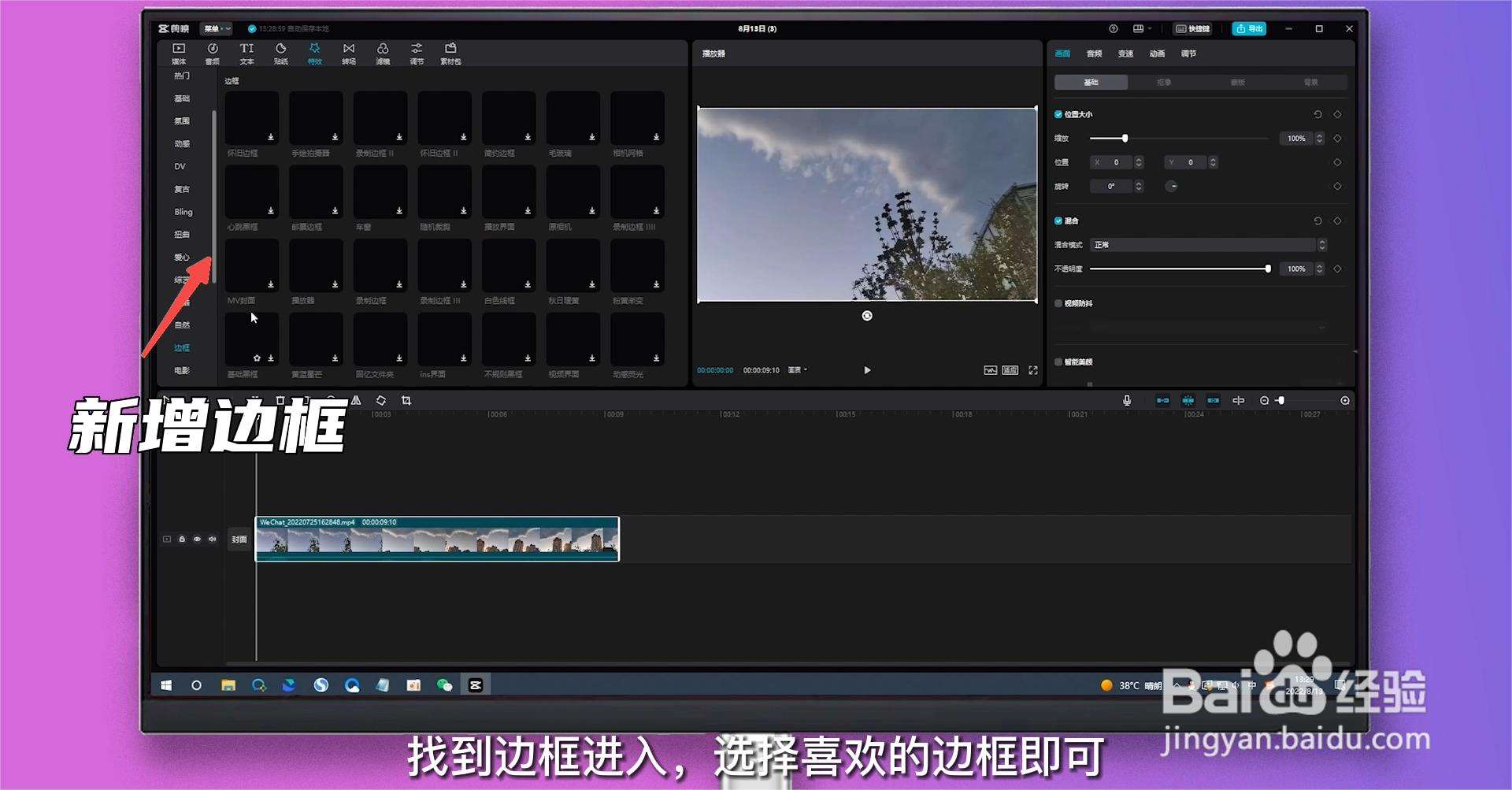Open the 贴纸 (Stickers) panel
The height and width of the screenshot is (790, 1512).
pos(281,53)
